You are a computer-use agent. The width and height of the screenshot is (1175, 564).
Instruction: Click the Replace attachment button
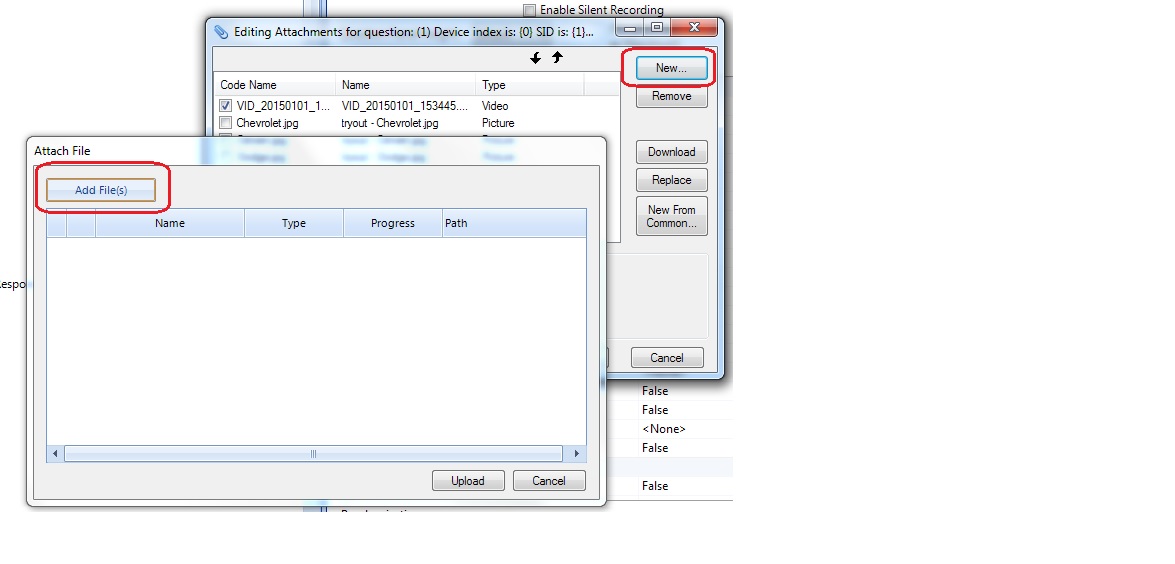pyautogui.click(x=671, y=181)
